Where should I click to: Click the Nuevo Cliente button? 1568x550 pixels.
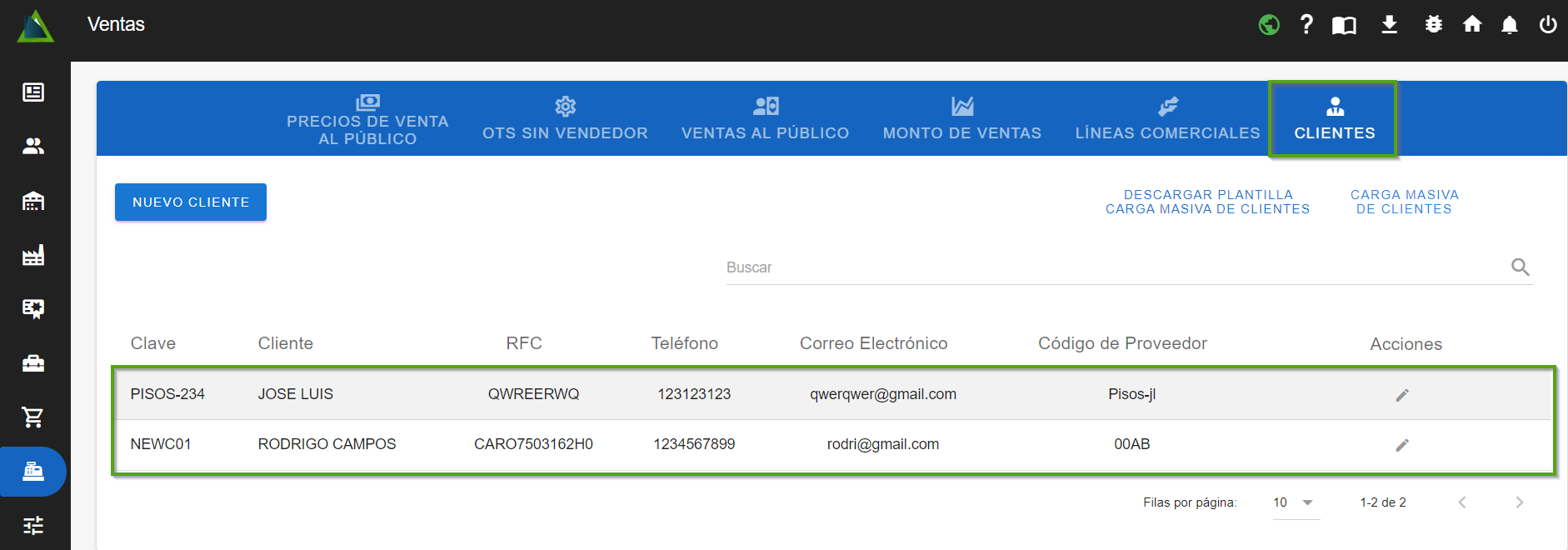click(x=191, y=202)
